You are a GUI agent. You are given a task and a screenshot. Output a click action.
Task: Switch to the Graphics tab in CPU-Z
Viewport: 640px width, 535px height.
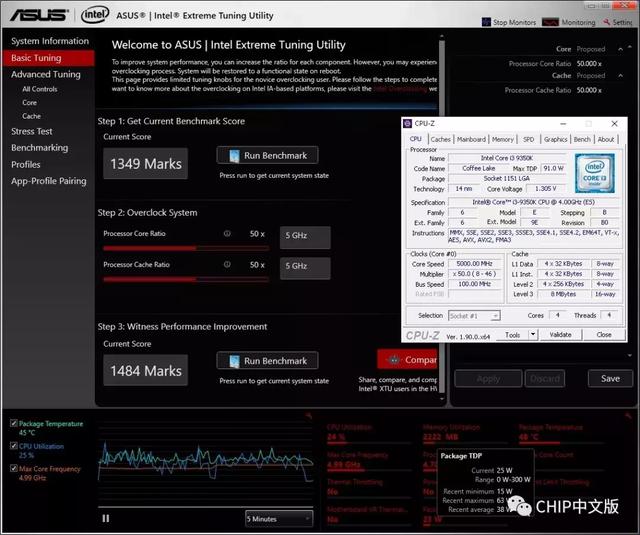[556, 140]
